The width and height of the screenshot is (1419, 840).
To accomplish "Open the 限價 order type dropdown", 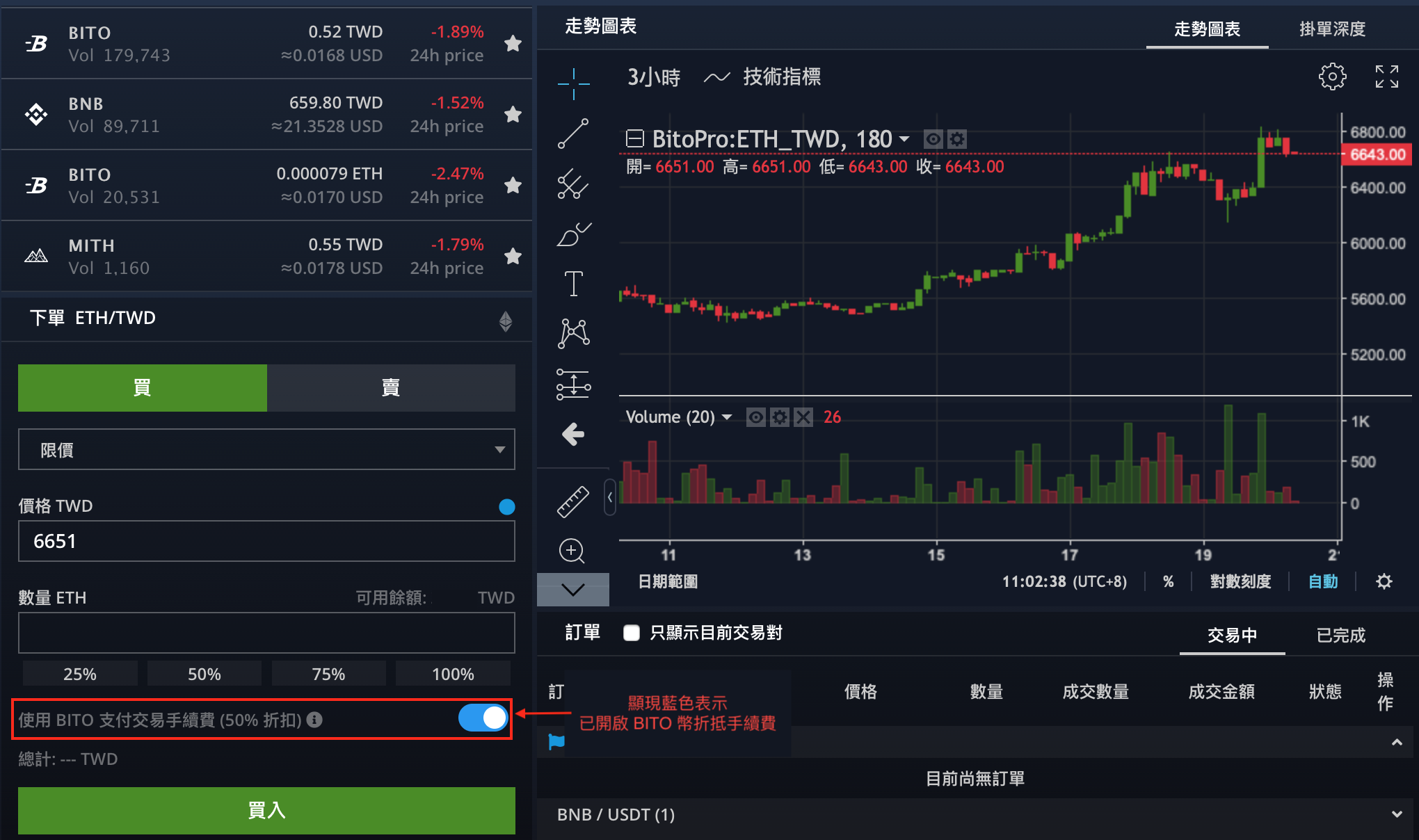I will (x=266, y=449).
